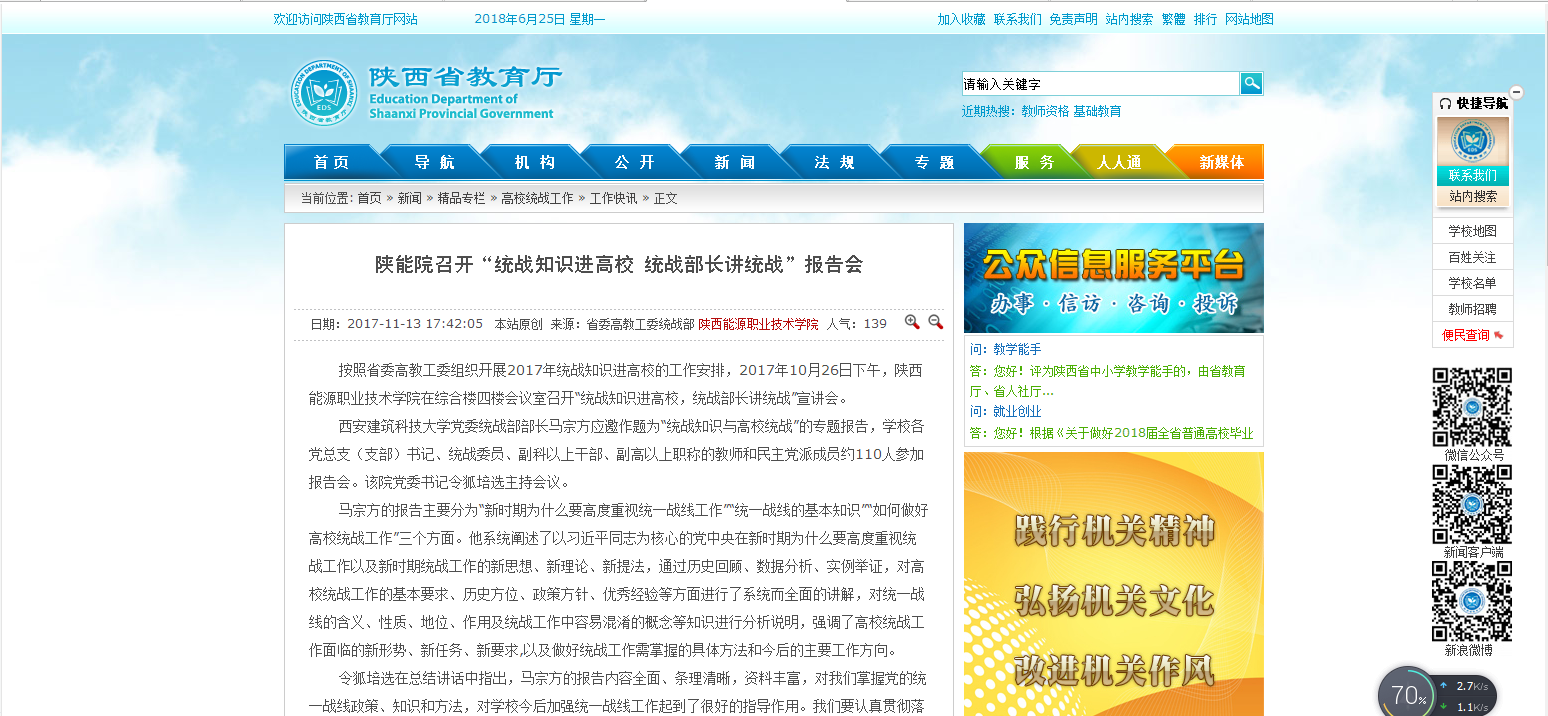Click 高校统战工作 in the breadcrumb
The width and height of the screenshot is (1548, 716).
(x=537, y=198)
